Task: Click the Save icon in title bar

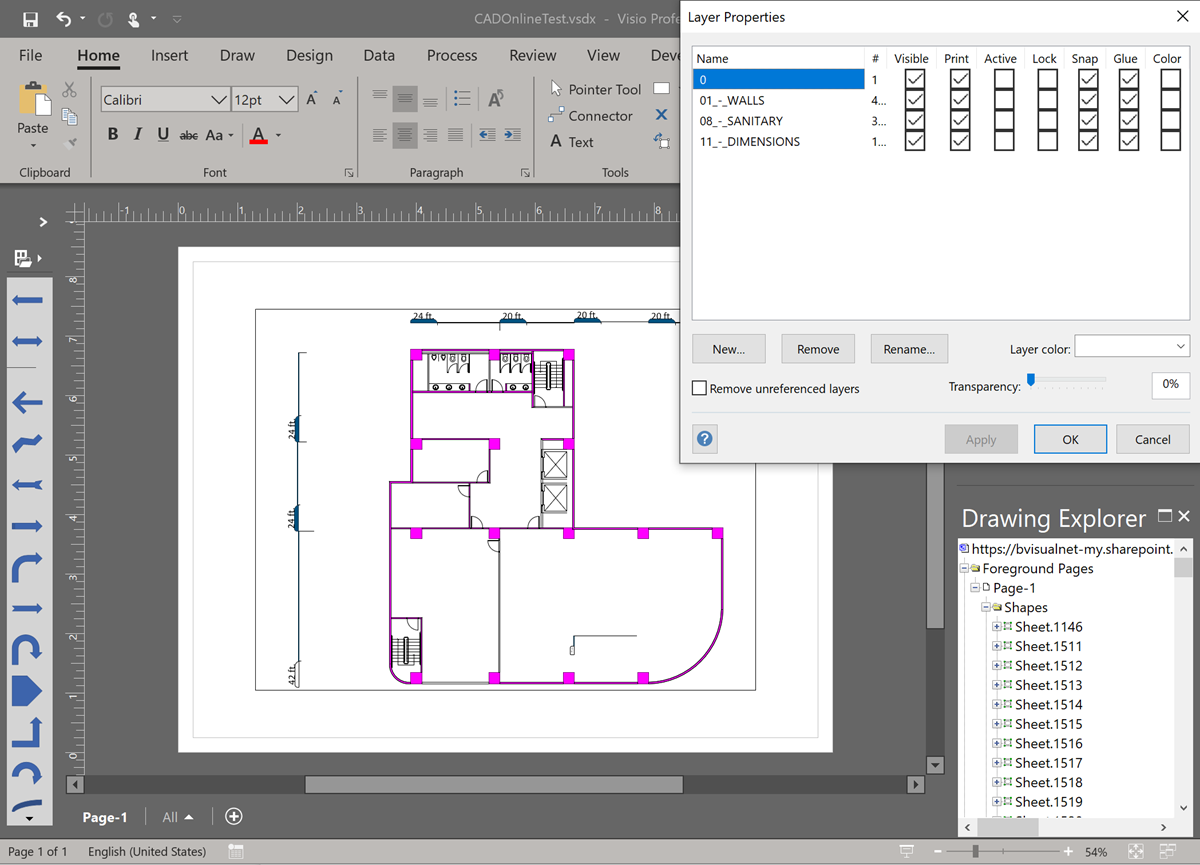Action: tap(30, 19)
